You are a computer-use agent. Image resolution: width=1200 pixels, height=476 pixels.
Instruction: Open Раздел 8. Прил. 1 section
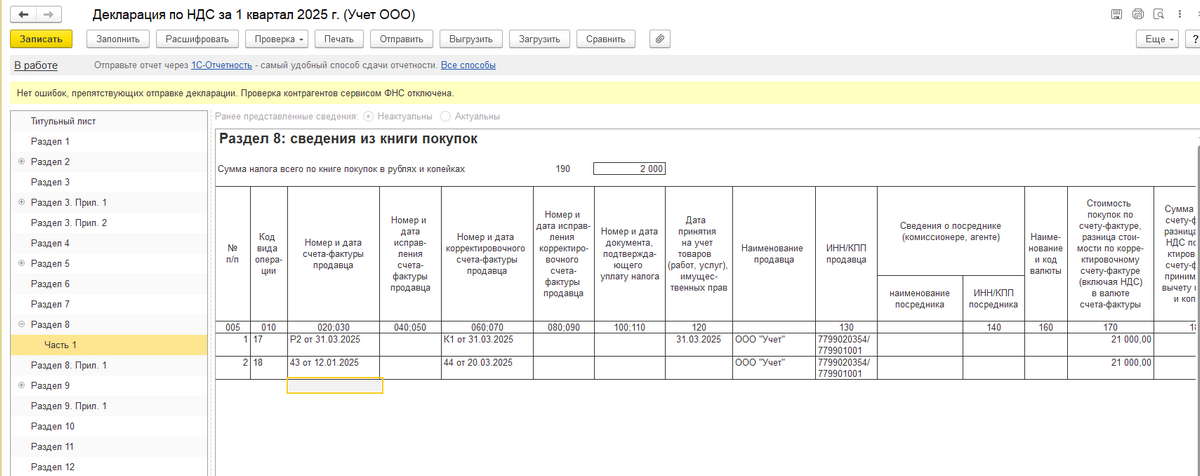[x=68, y=365]
